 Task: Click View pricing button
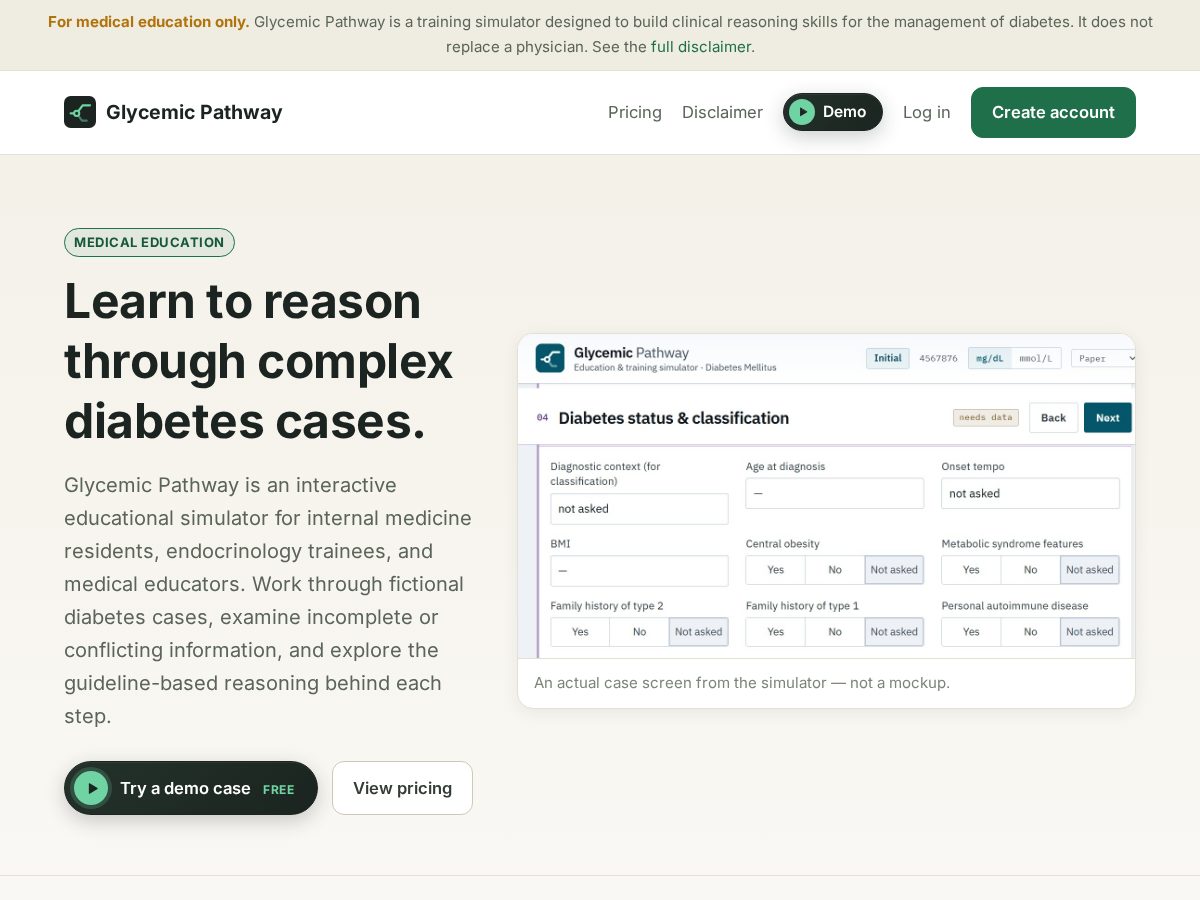(402, 788)
